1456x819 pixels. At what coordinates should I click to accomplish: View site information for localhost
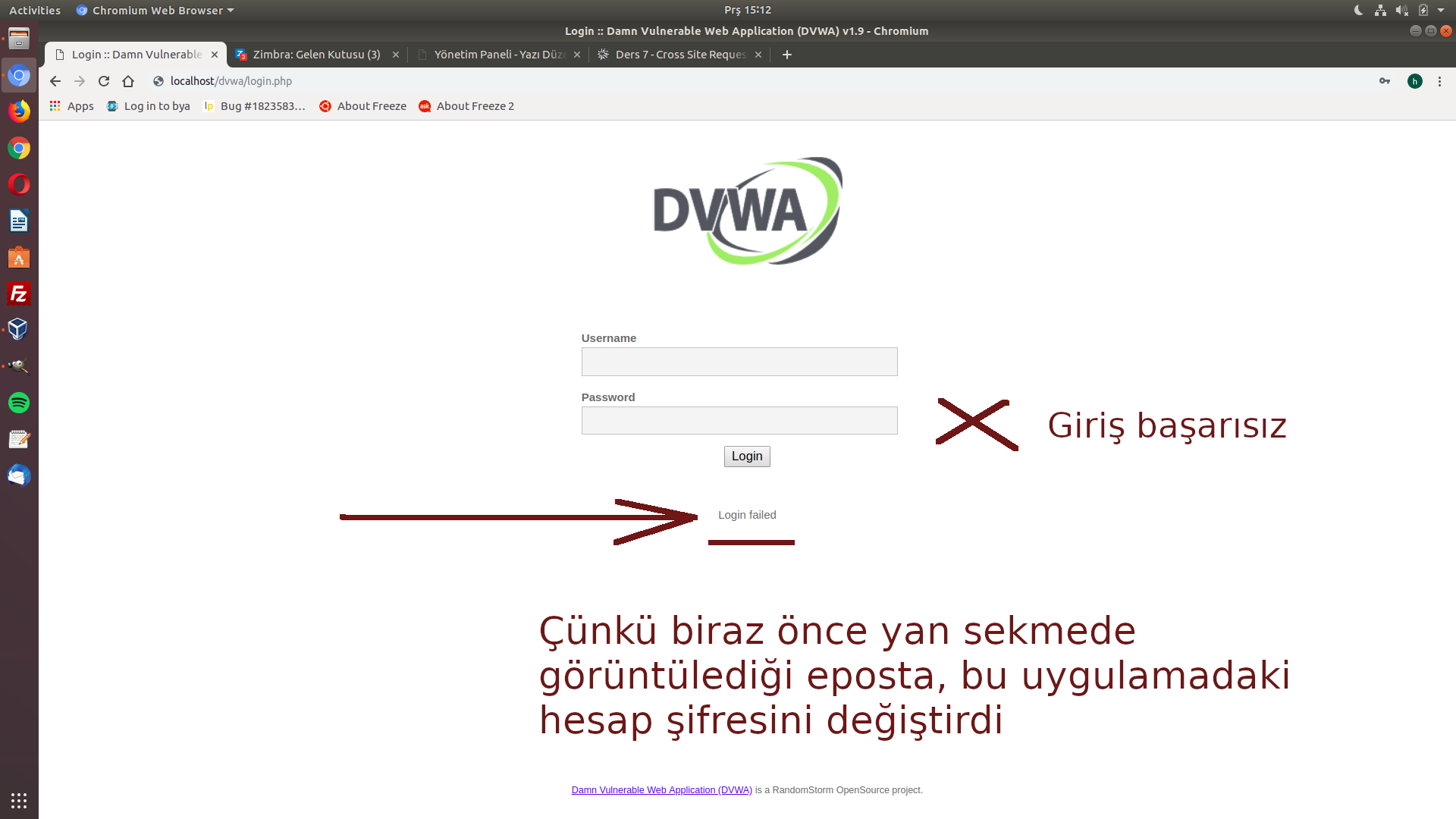point(158,81)
